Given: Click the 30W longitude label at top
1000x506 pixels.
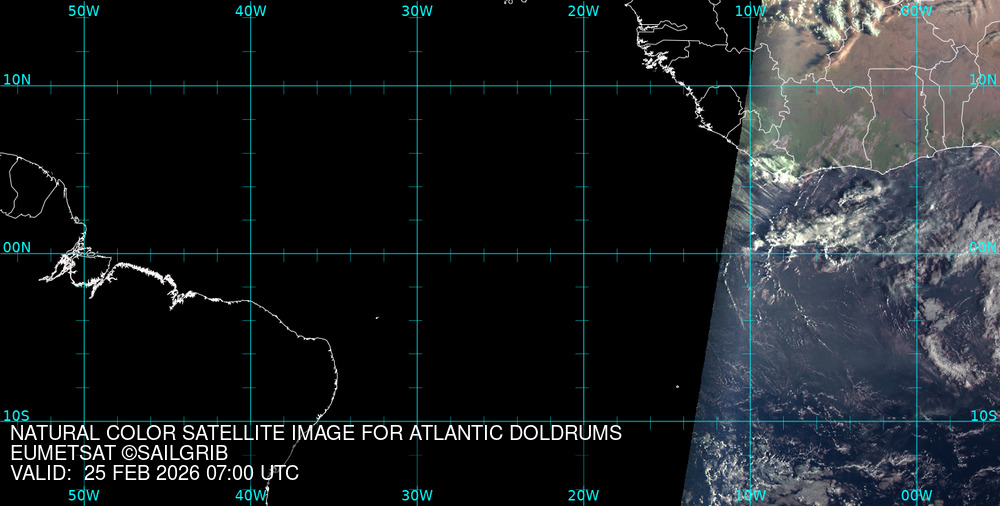Looking at the screenshot, I should 417,11.
